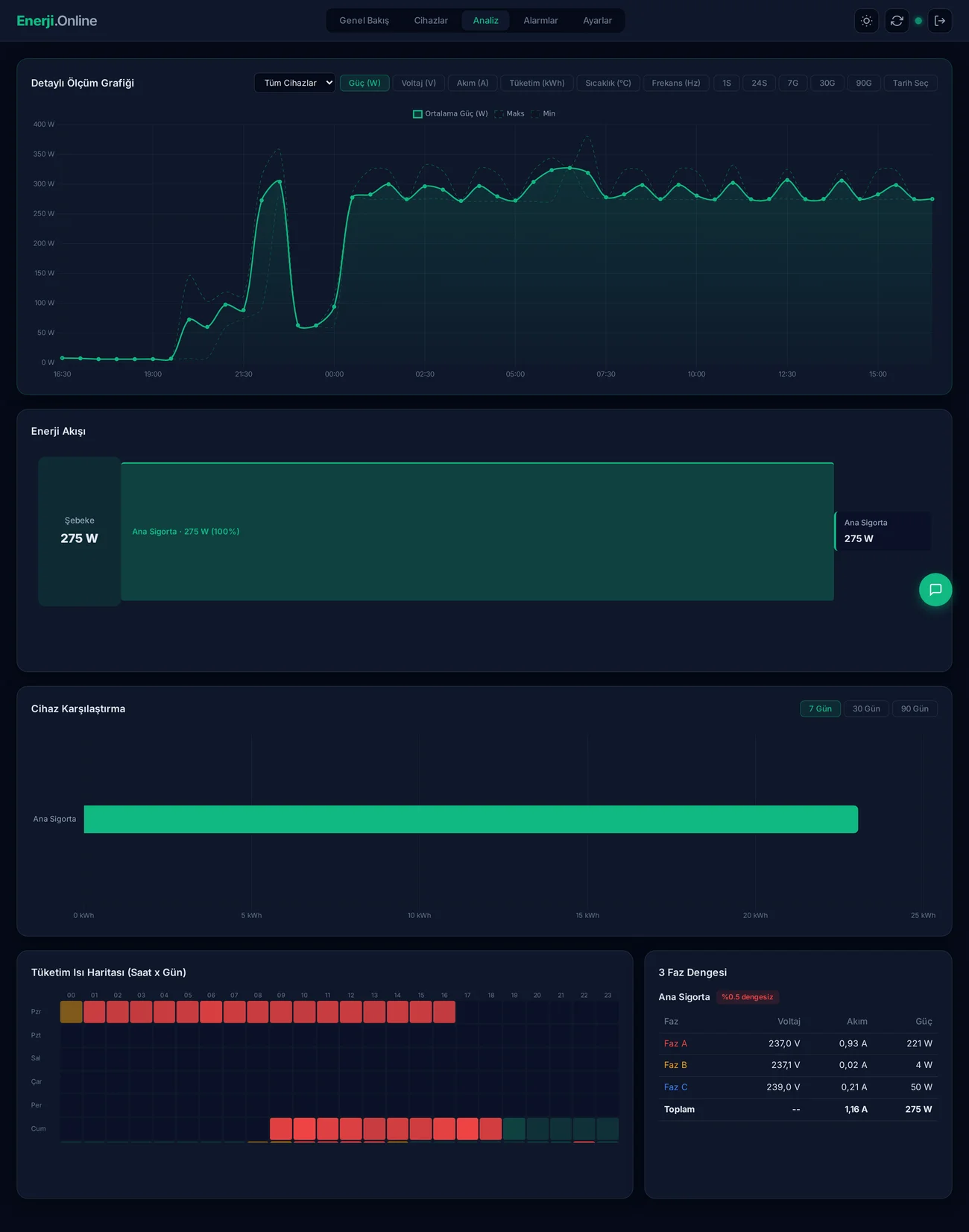This screenshot has width=969, height=1232.
Task: Click the Ana Sigorta energy flow node
Action: point(883,531)
